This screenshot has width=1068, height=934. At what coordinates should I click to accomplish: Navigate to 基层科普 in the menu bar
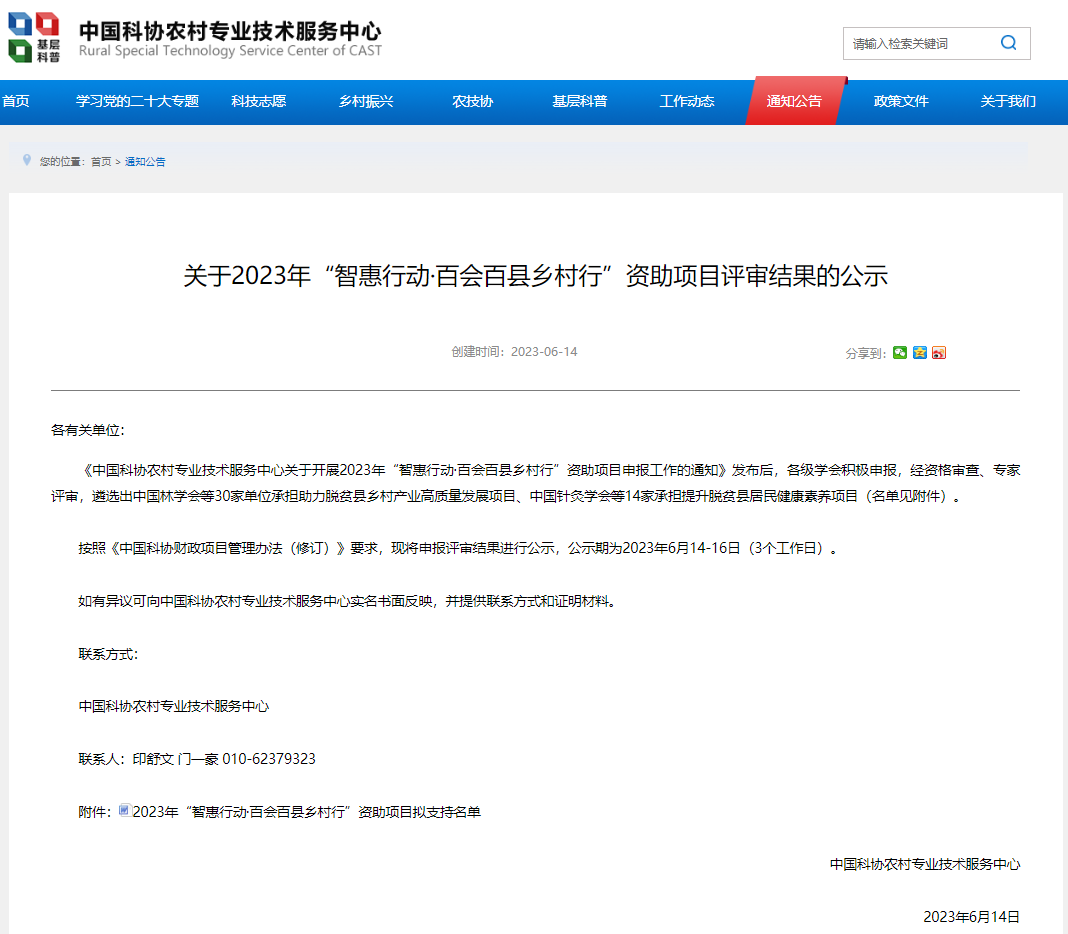[x=580, y=101]
